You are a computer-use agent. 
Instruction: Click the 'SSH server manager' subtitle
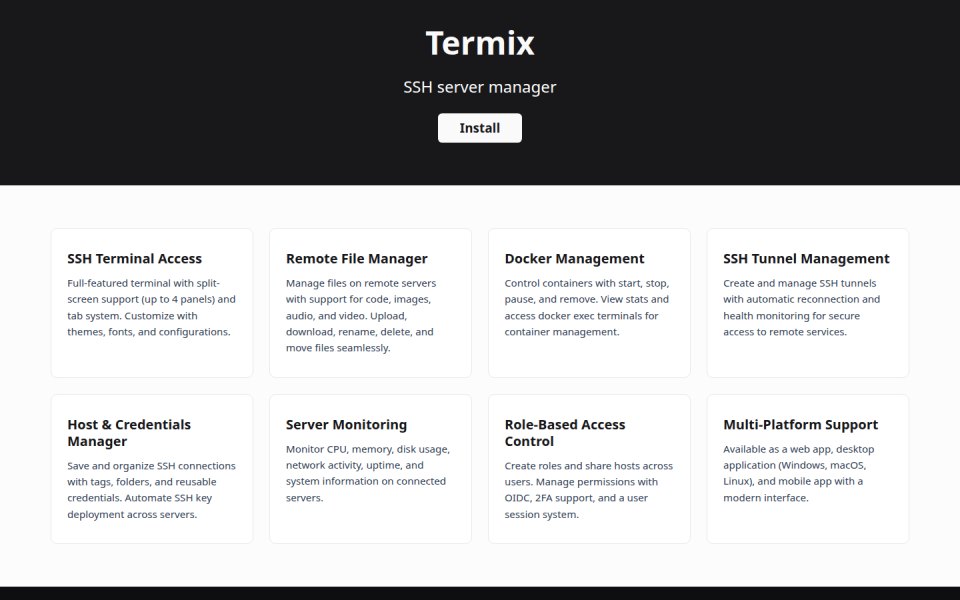coord(479,87)
